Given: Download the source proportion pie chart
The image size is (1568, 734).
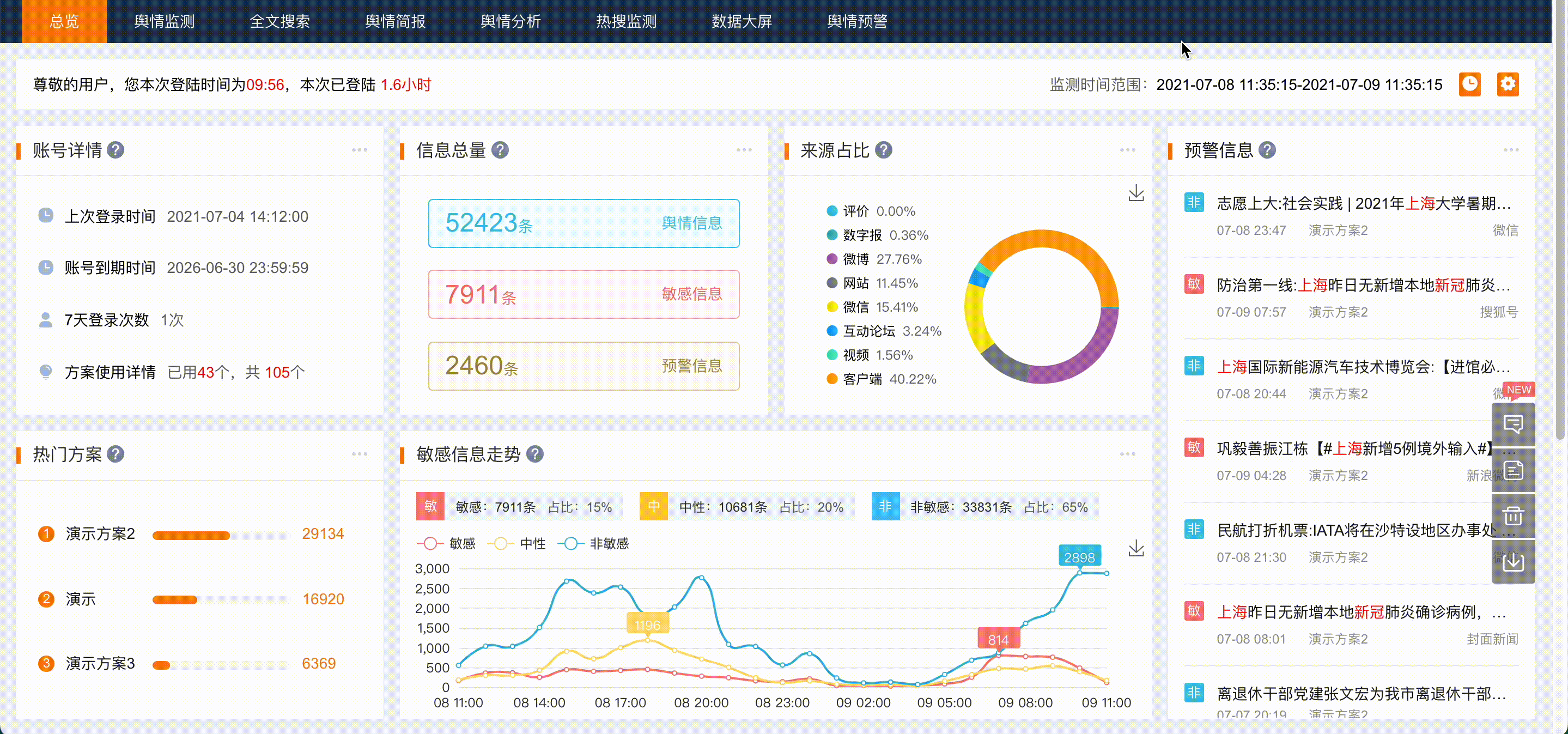Looking at the screenshot, I should [x=1136, y=193].
